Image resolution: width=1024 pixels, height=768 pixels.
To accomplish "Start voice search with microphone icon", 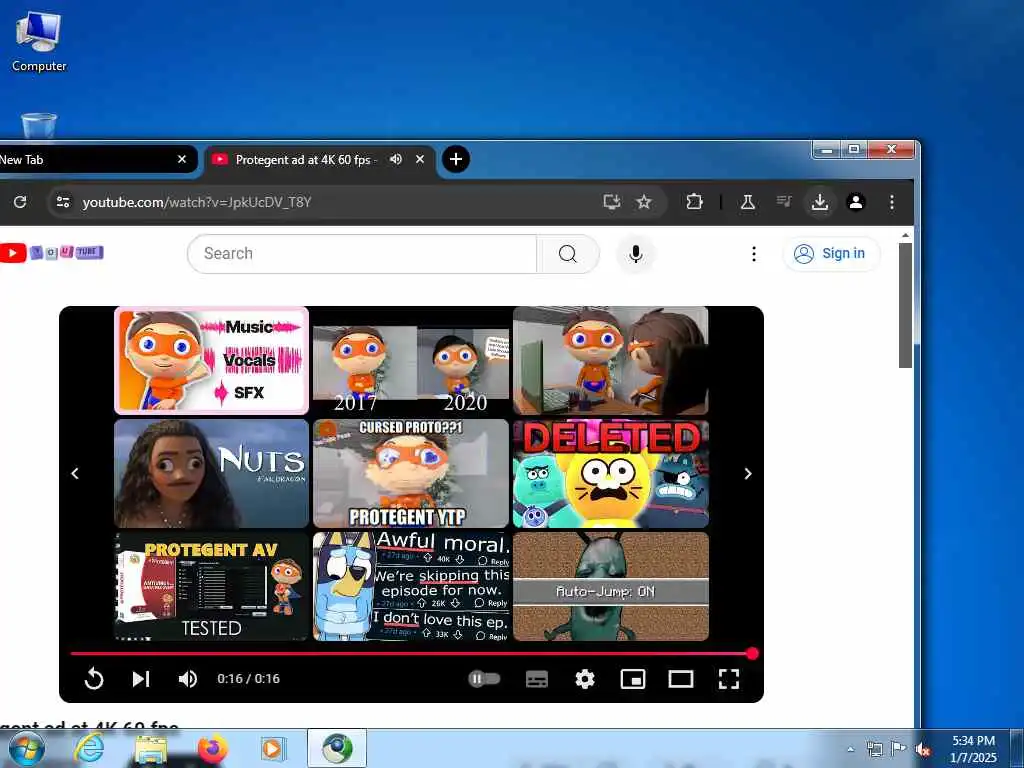I will [635, 253].
